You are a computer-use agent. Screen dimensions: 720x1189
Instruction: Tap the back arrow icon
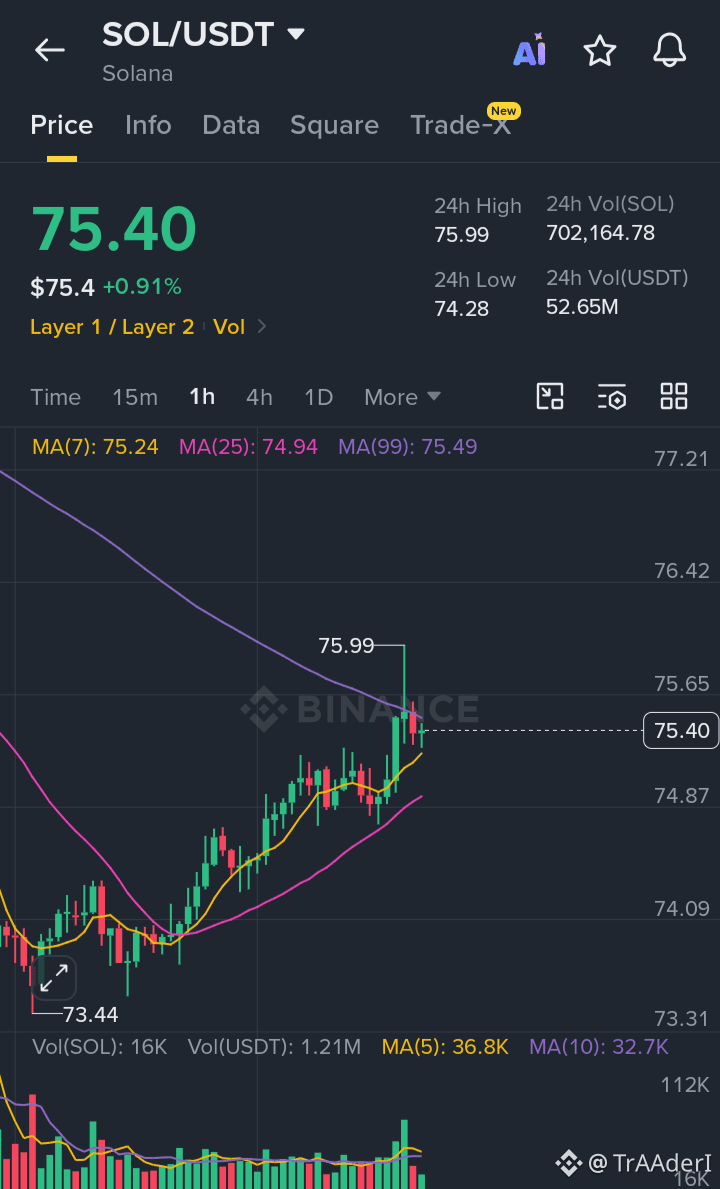(50, 50)
